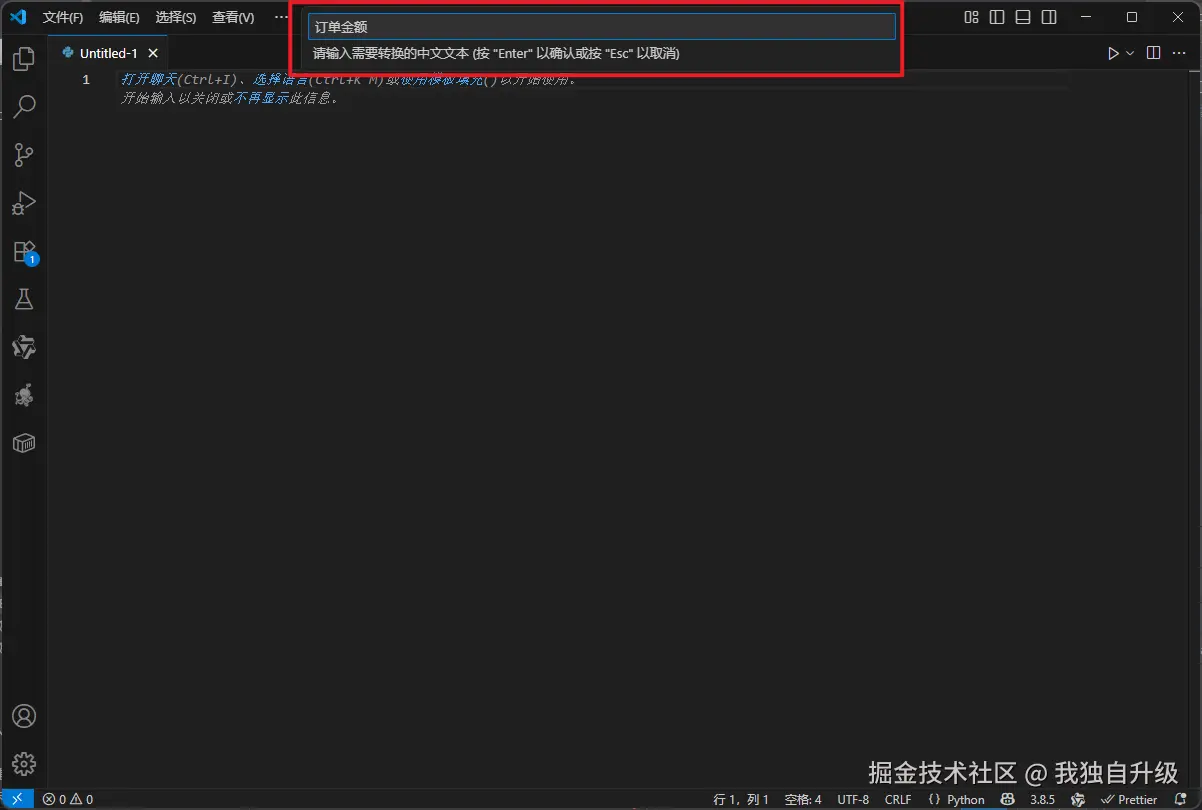Image resolution: width=1202 pixels, height=810 pixels.
Task: Open the 查看(V) menu
Action: (232, 17)
